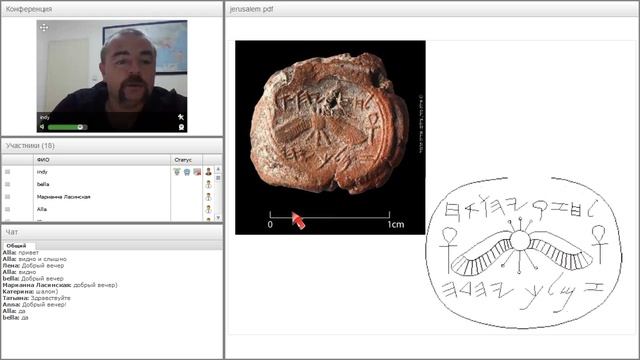This screenshot has height=360, width=640.
Task: Adjust the green volume slider under the video
Action: 67,127
